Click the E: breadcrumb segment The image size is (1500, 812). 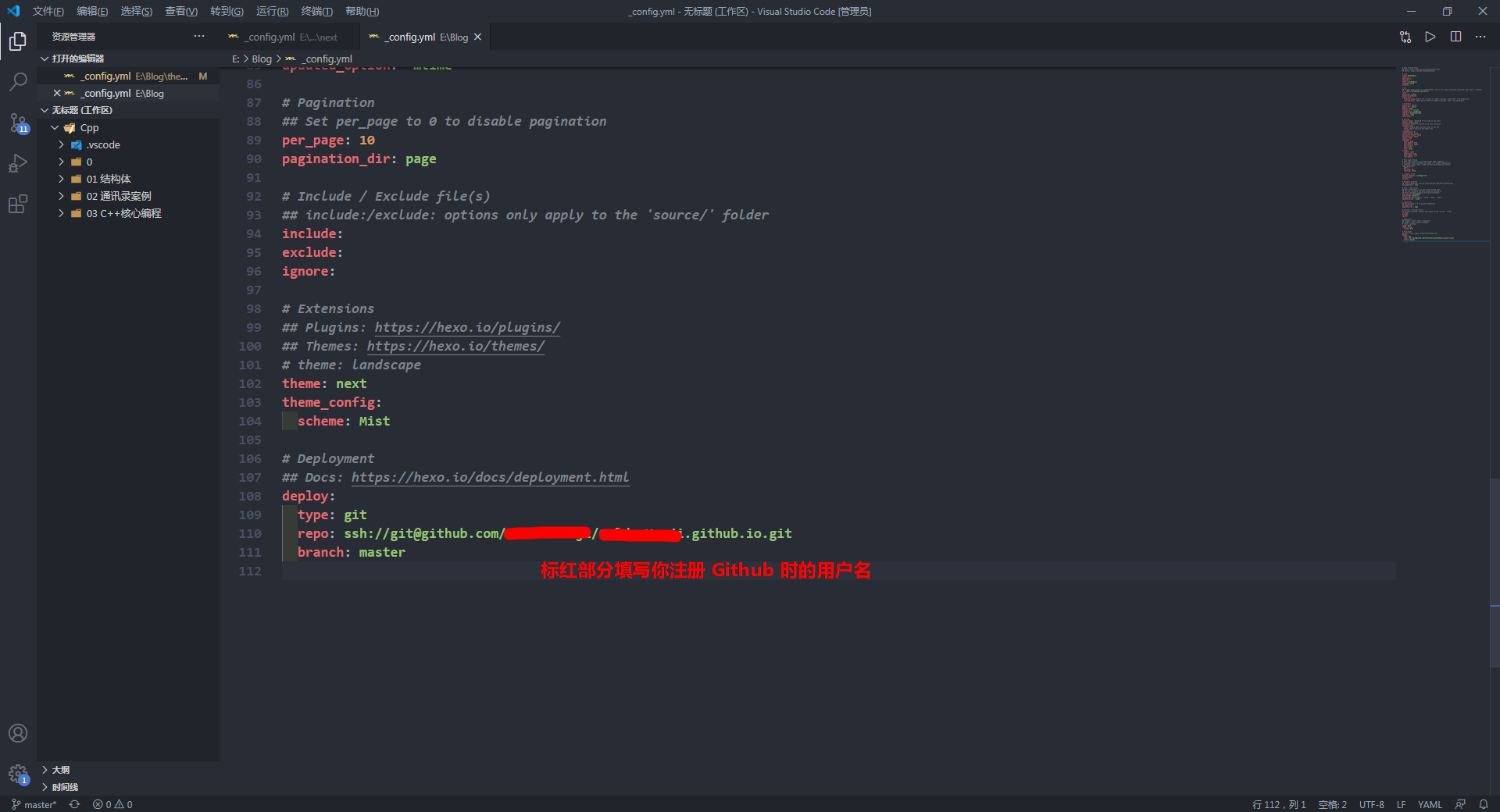(236, 59)
